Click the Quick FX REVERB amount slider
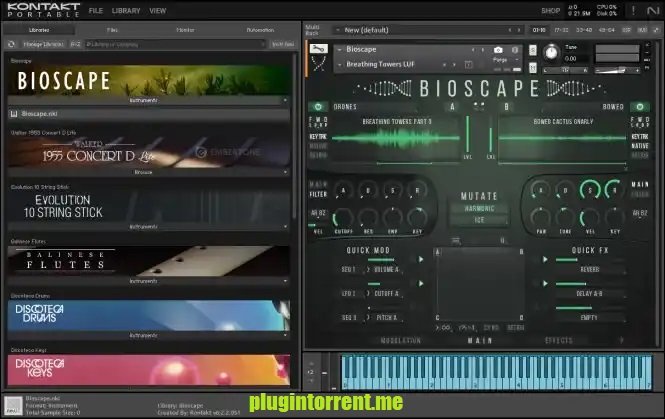Viewport: 665px width, 419px height. point(590,260)
